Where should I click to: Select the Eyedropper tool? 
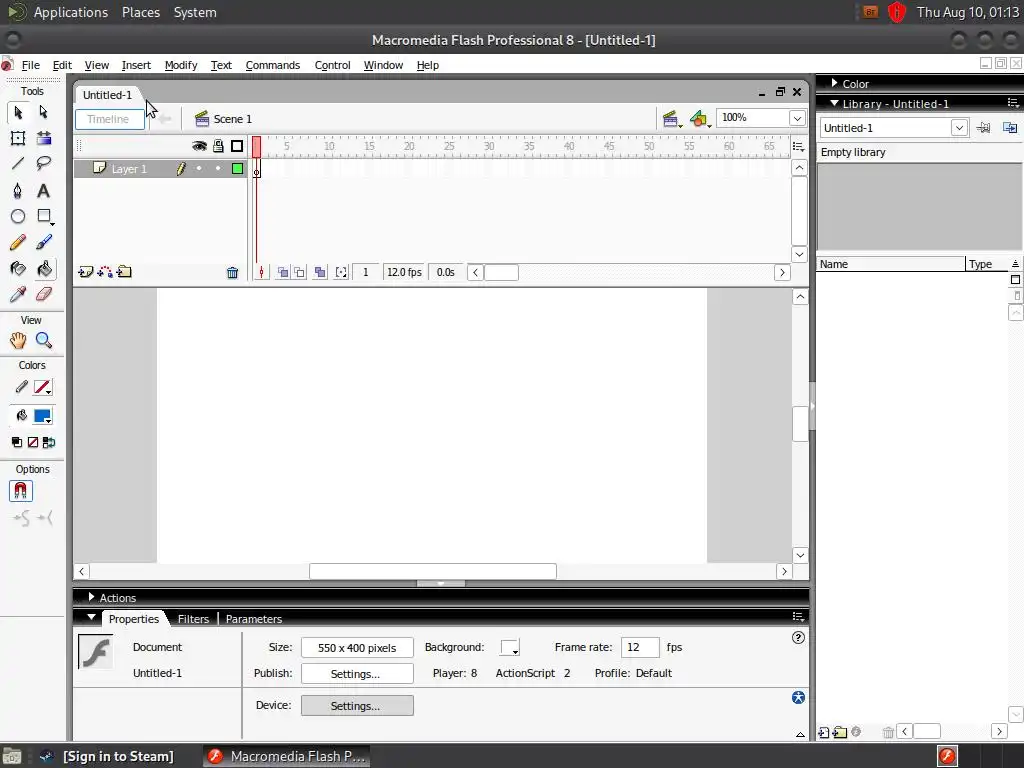pyautogui.click(x=18, y=295)
